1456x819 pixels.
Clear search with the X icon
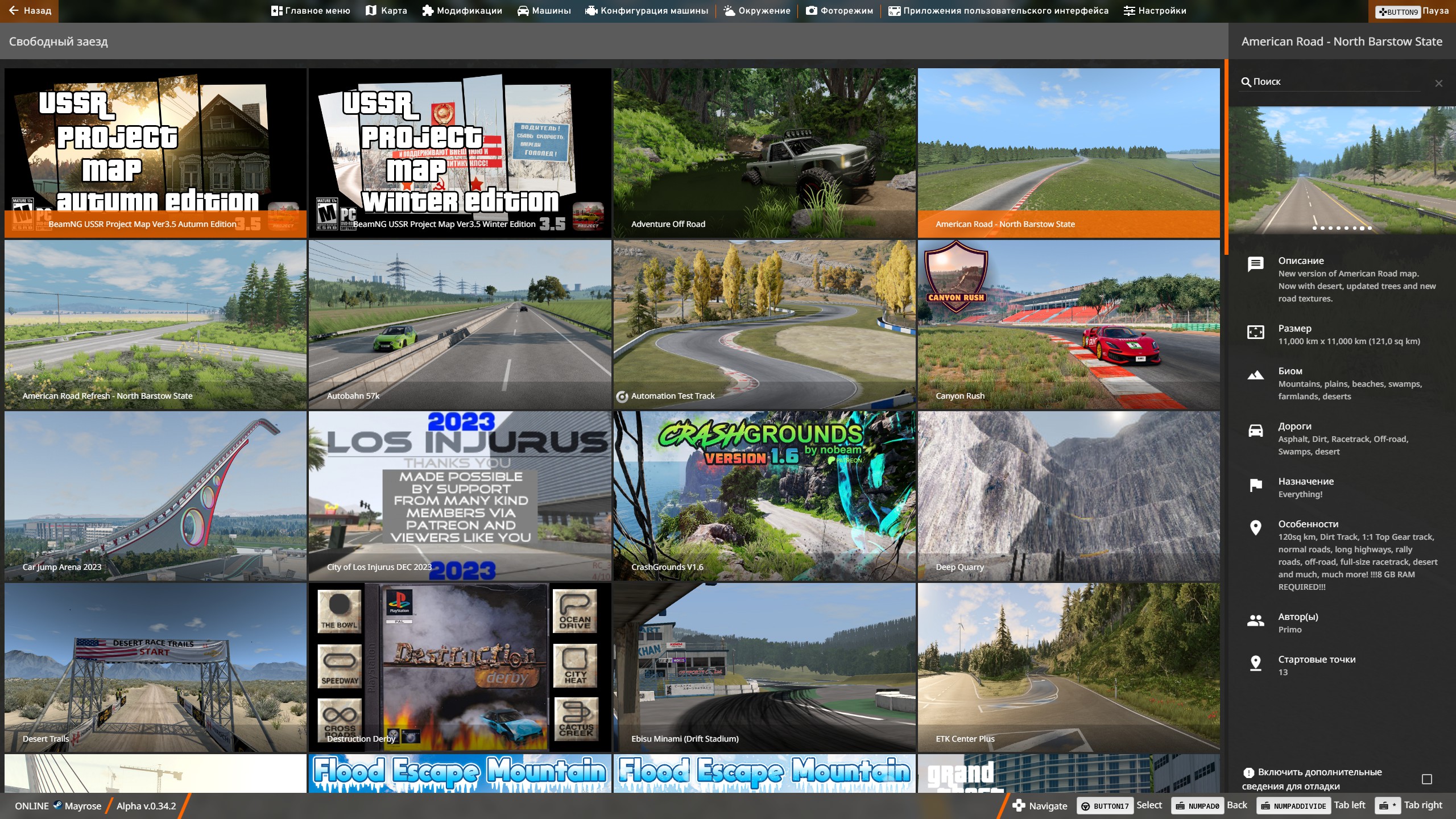[x=1438, y=83]
